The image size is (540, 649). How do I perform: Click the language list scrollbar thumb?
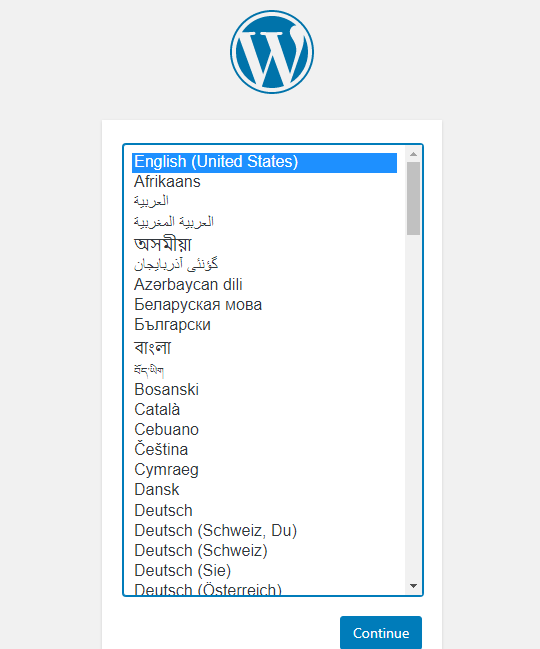click(x=413, y=199)
